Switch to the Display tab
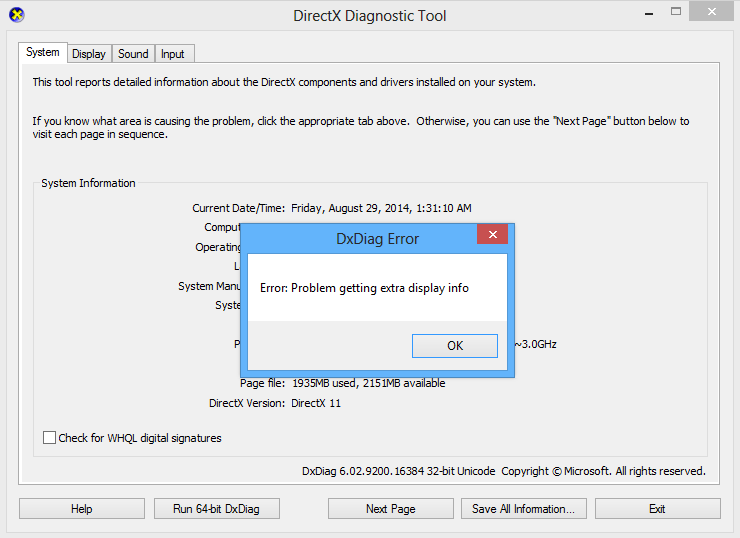The image size is (740, 538). click(89, 54)
